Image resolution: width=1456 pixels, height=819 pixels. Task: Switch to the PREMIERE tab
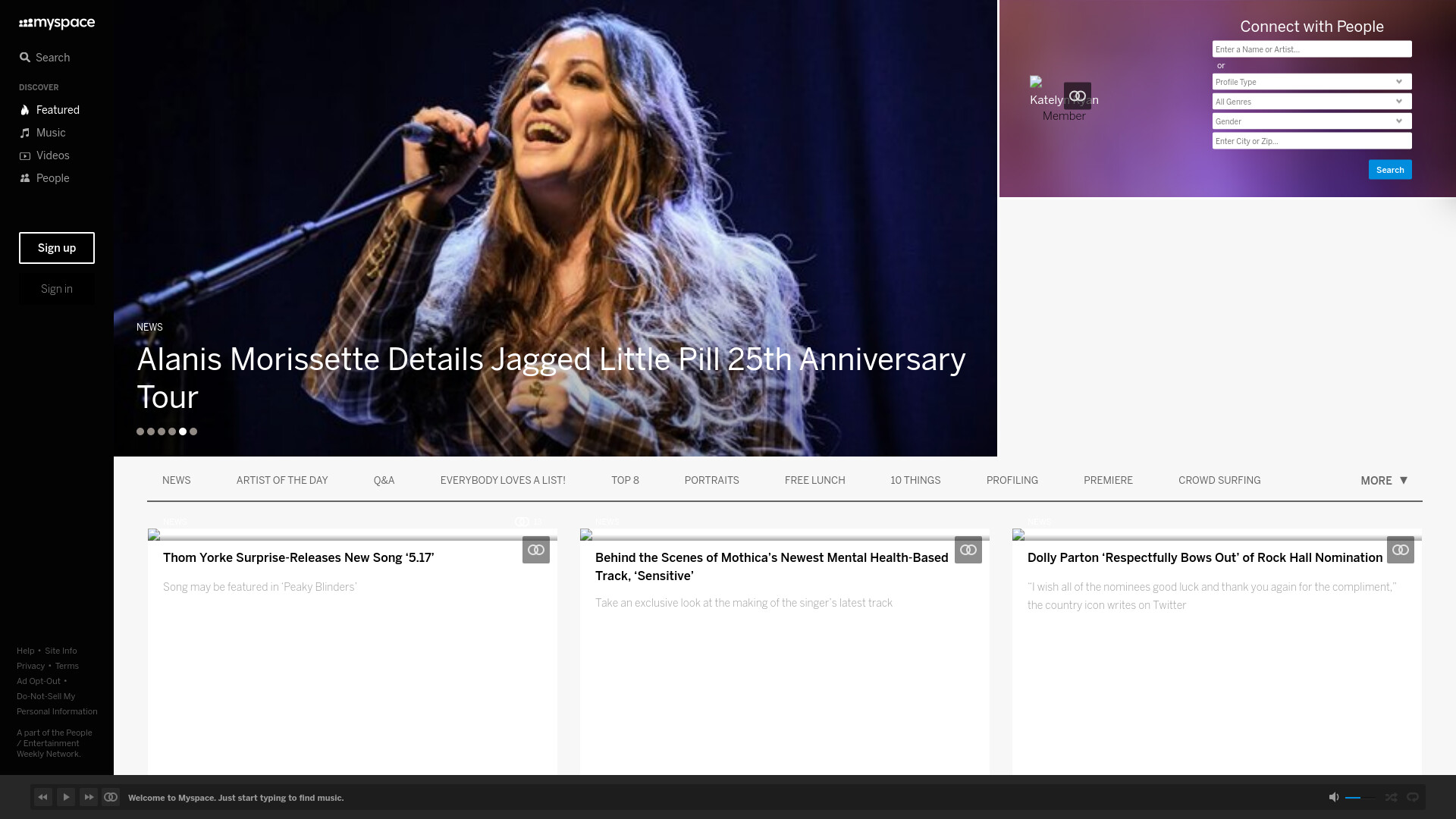[1108, 481]
